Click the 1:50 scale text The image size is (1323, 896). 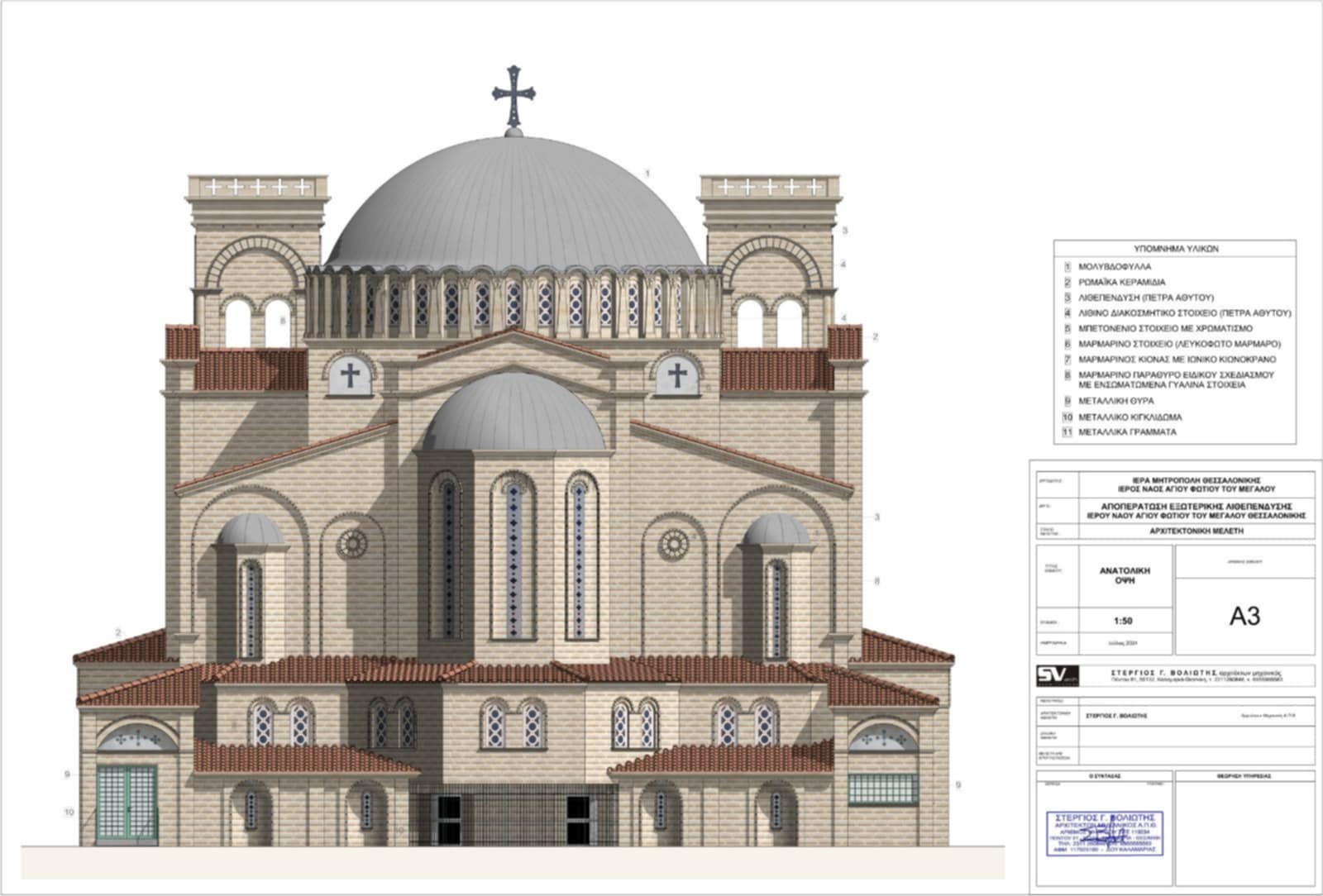tap(1123, 621)
